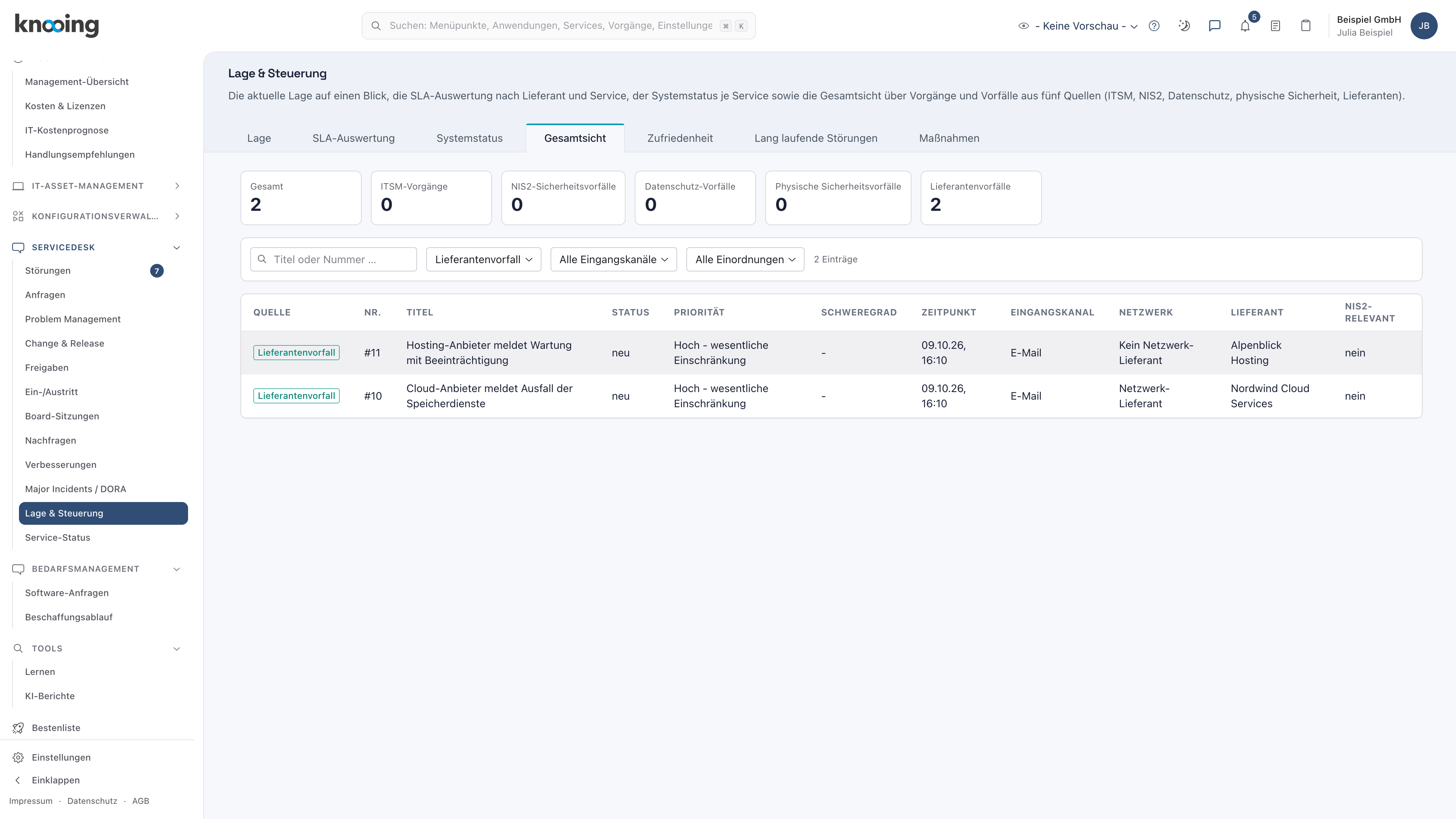Screen dimensions: 1456x819
Task: Open the Alle Eingangskanäle dropdown
Action: pyautogui.click(x=613, y=259)
